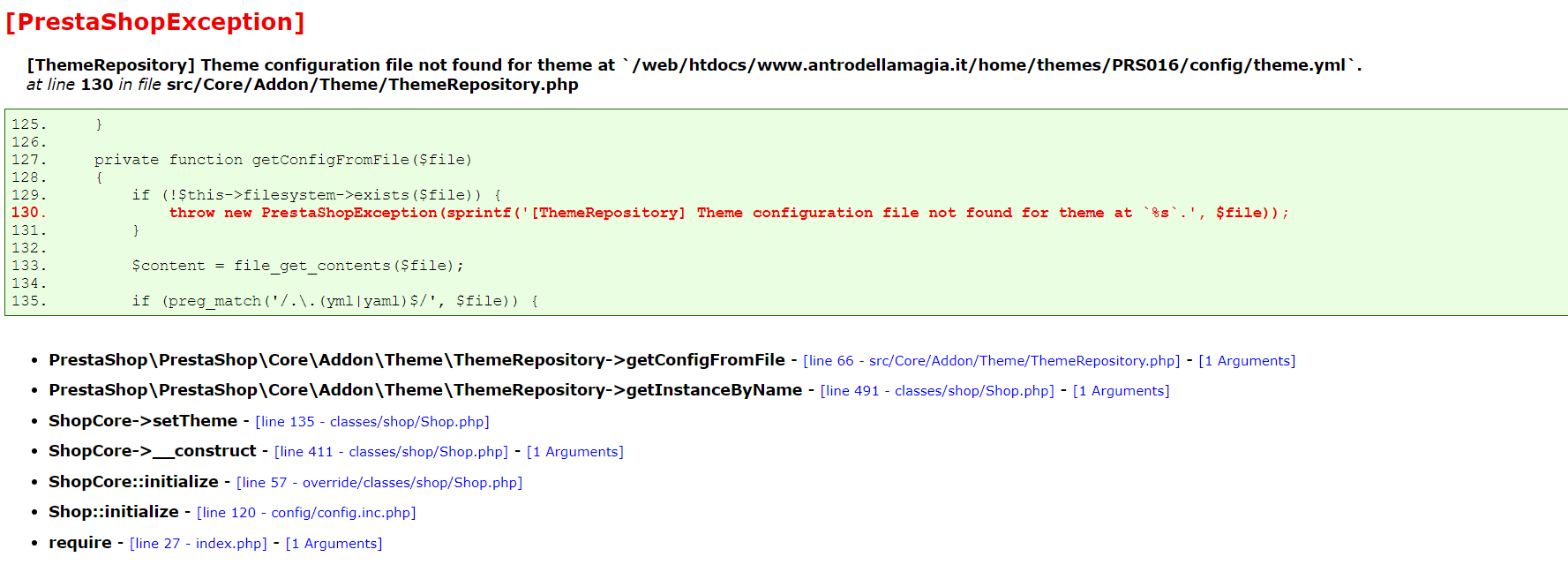This screenshot has width=1568, height=587.
Task: Click the Theme configuration file not found message
Action: point(694,64)
